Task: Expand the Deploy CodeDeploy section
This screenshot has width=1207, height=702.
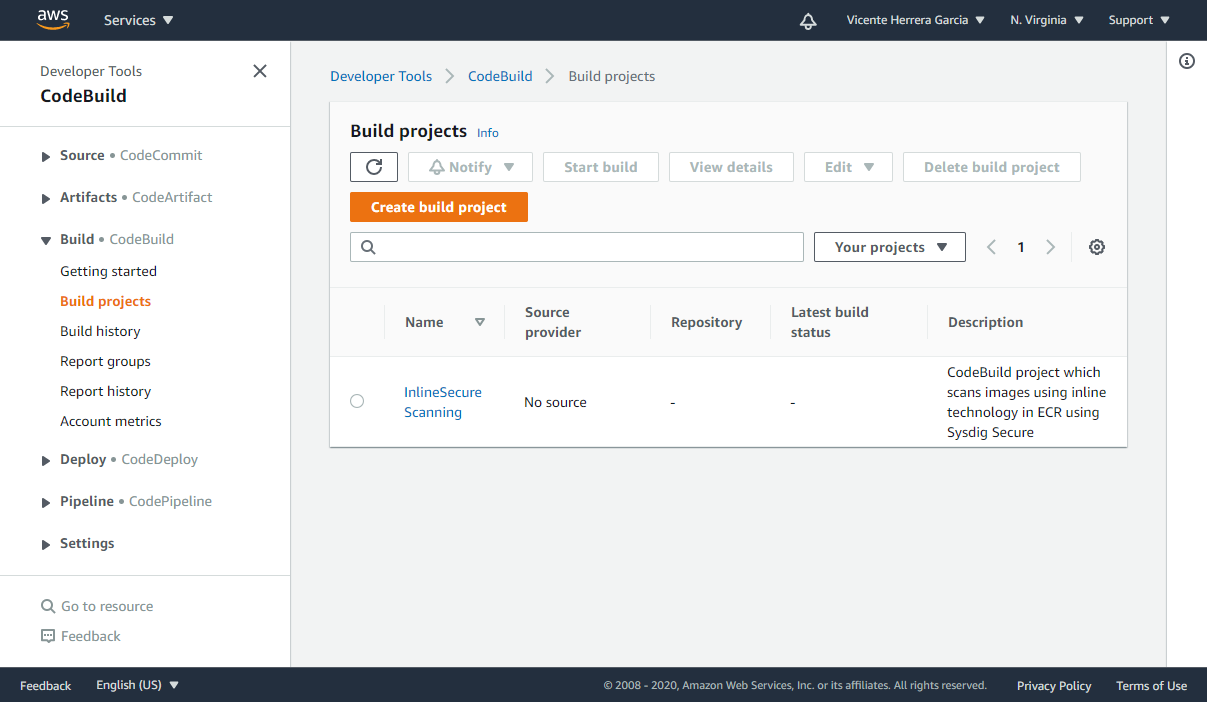Action: click(x=46, y=460)
